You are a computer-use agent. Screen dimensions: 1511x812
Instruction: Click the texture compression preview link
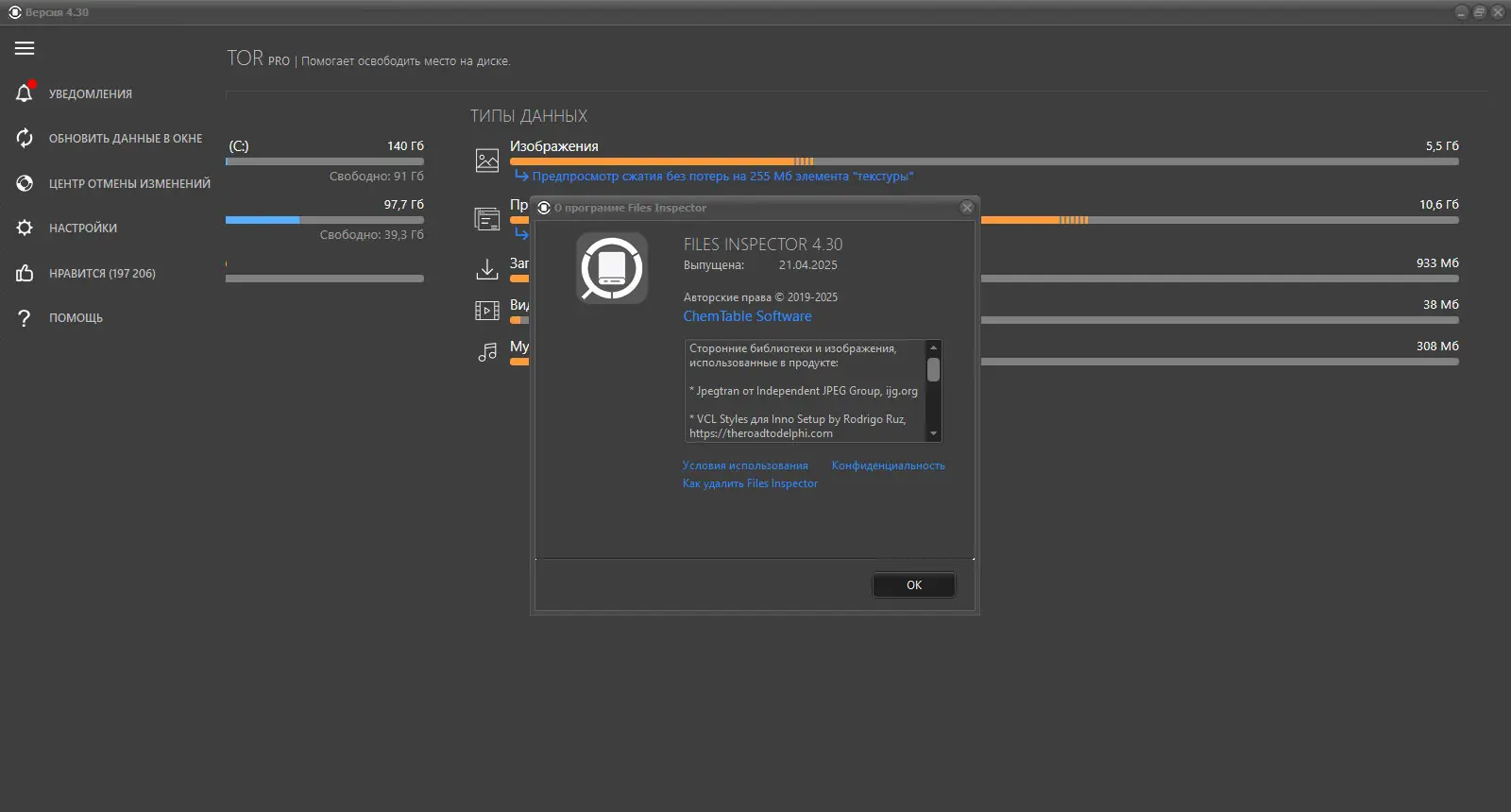click(x=722, y=177)
